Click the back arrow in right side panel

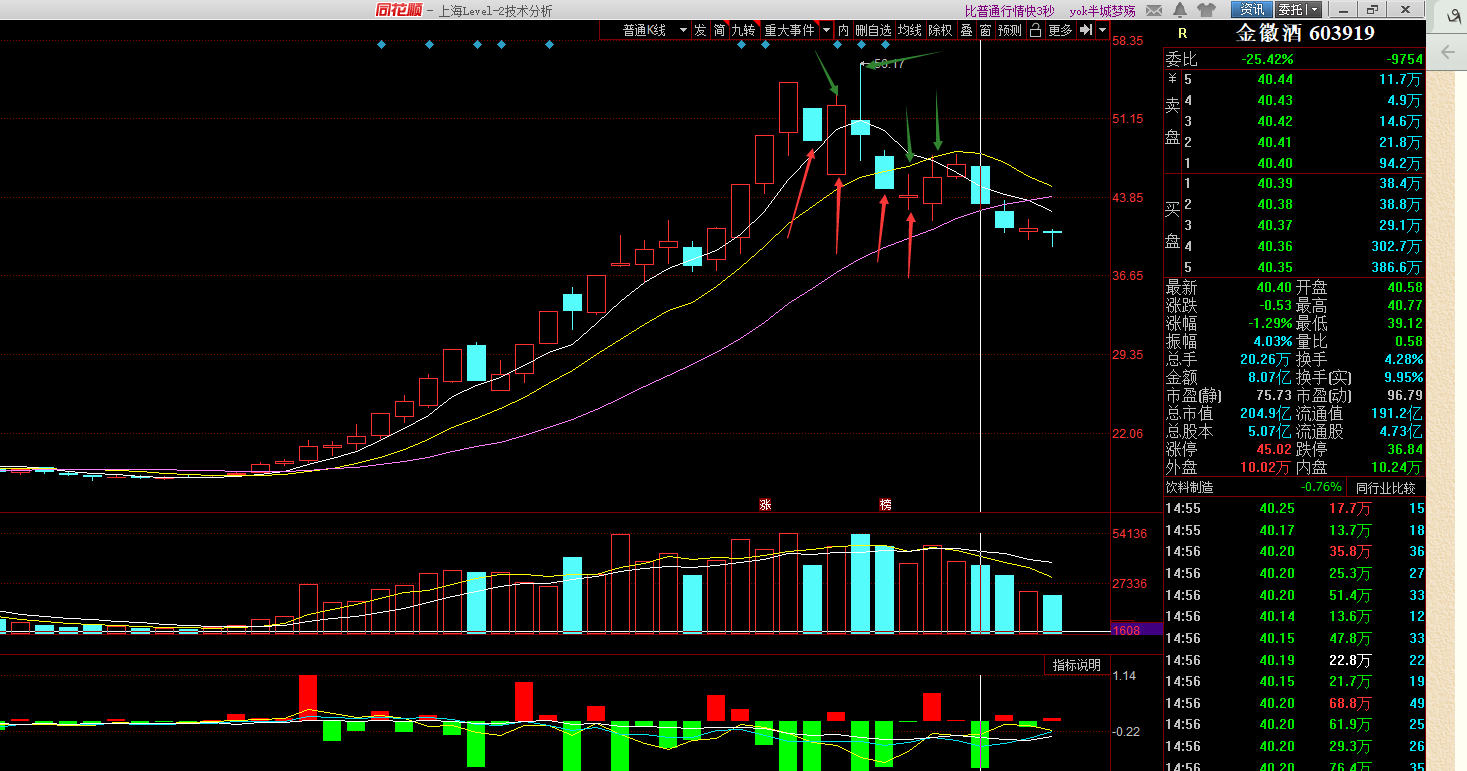1446,50
